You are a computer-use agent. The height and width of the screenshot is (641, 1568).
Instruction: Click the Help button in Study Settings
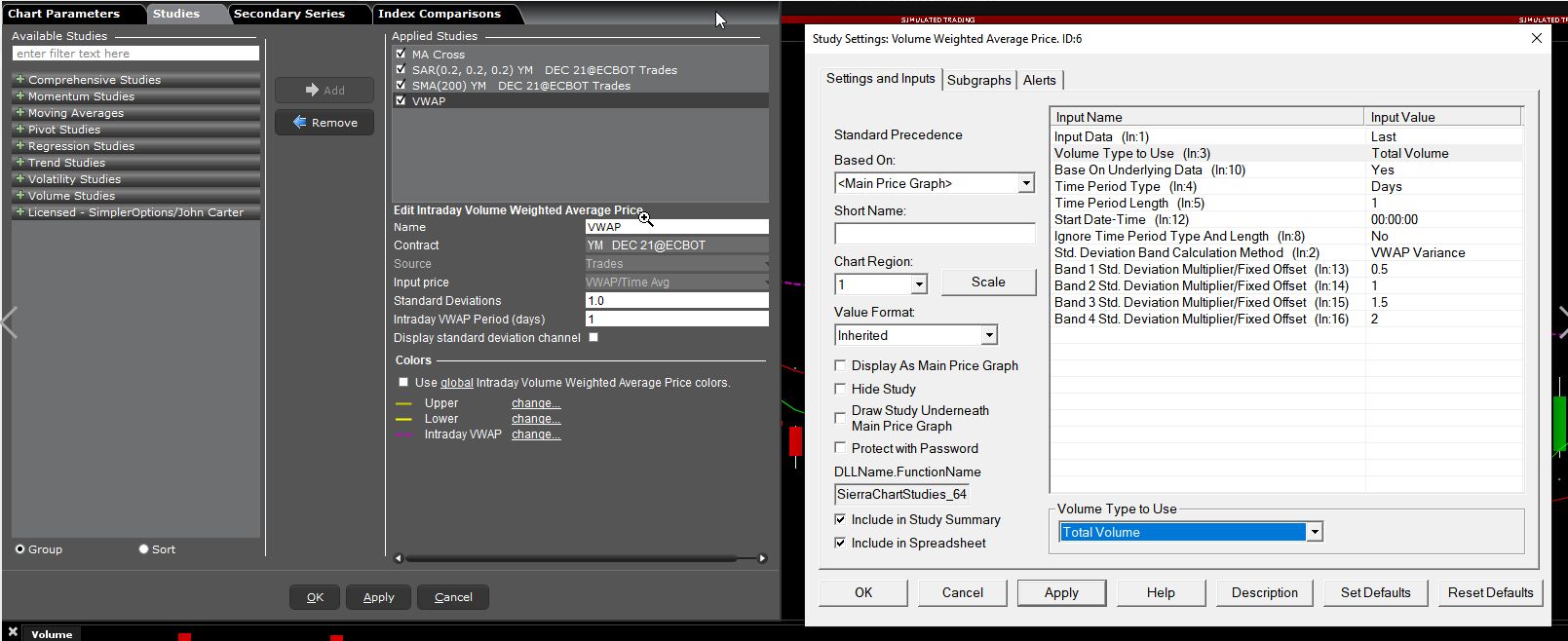coord(1161,592)
